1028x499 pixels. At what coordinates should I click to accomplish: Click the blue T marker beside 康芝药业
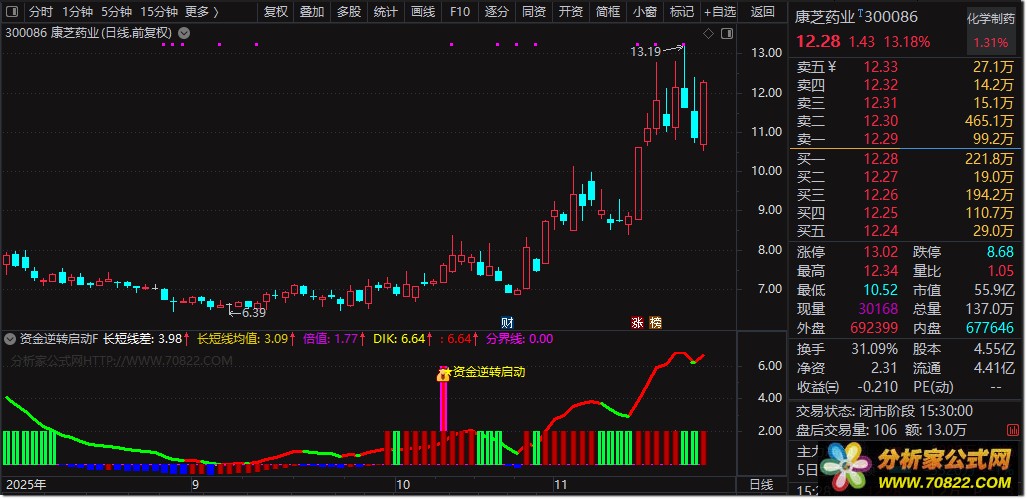pos(862,12)
